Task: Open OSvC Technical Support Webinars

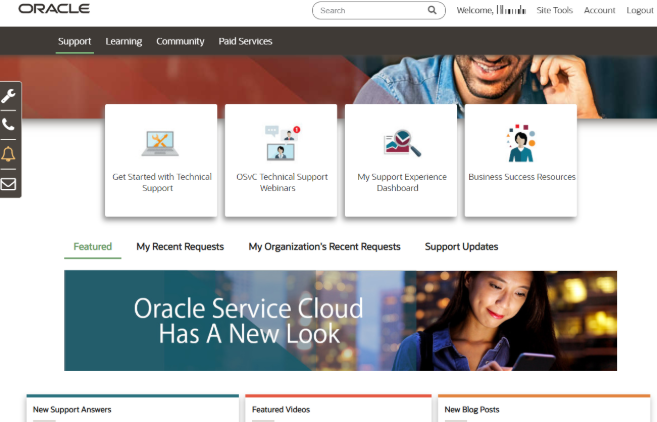Action: [281, 160]
